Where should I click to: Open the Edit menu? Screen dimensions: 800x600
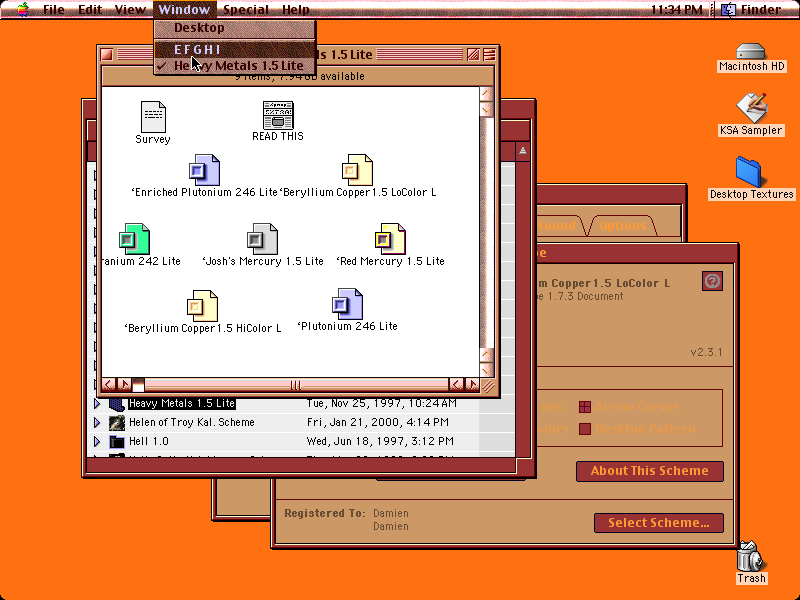tap(90, 9)
